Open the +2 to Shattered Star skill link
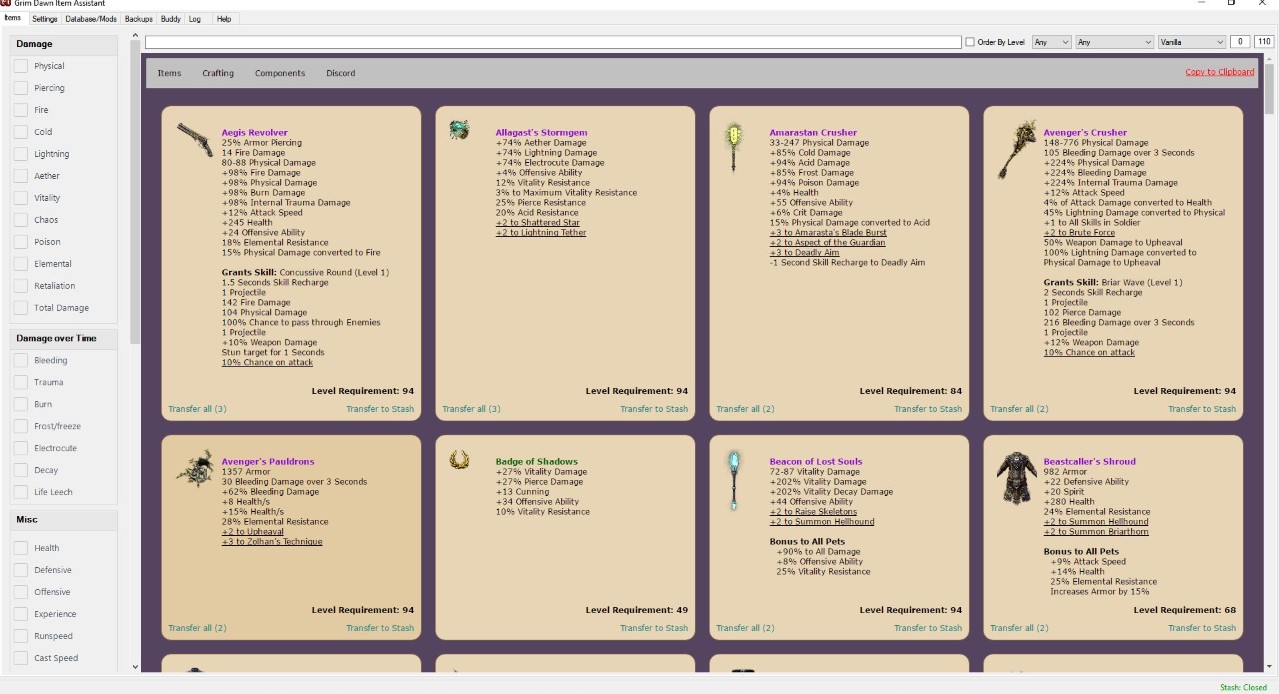 [538, 223]
